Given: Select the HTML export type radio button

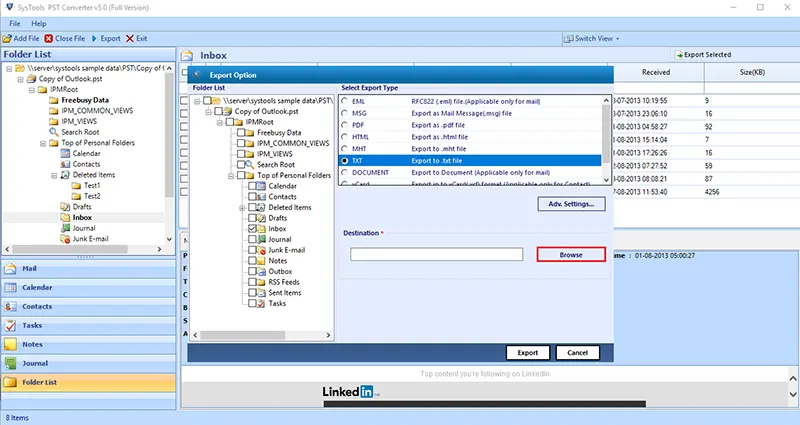Looking at the screenshot, I should click(345, 137).
